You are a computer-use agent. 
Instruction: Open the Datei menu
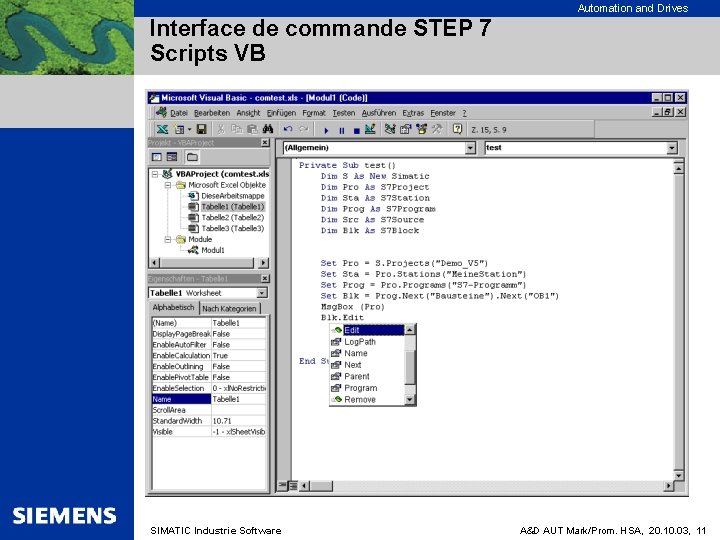pyautogui.click(x=179, y=113)
